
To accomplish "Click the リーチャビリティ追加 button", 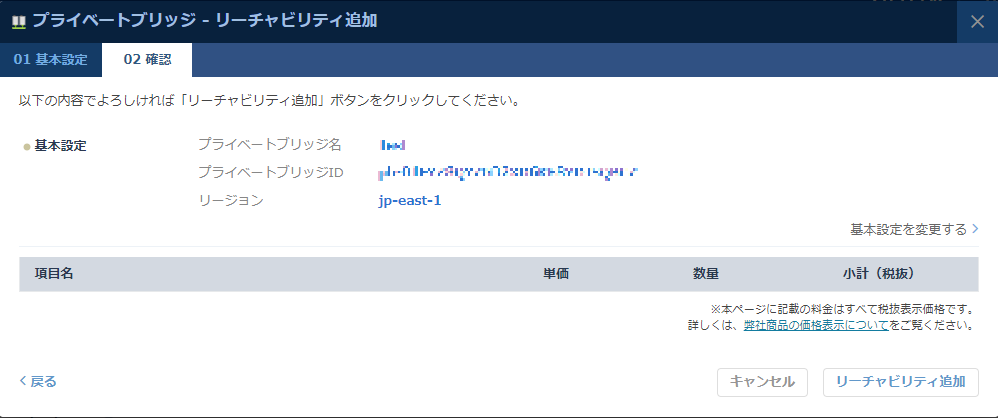I will 900,381.
